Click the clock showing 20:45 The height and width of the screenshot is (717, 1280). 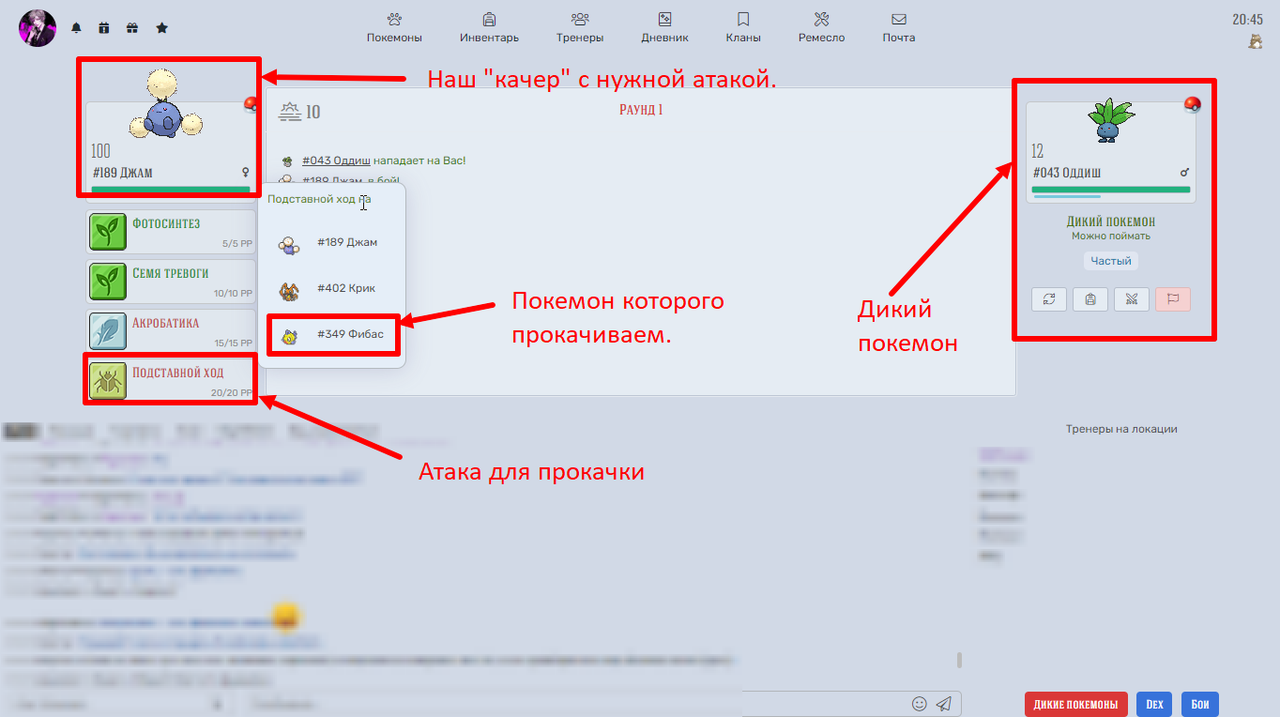point(1247,19)
